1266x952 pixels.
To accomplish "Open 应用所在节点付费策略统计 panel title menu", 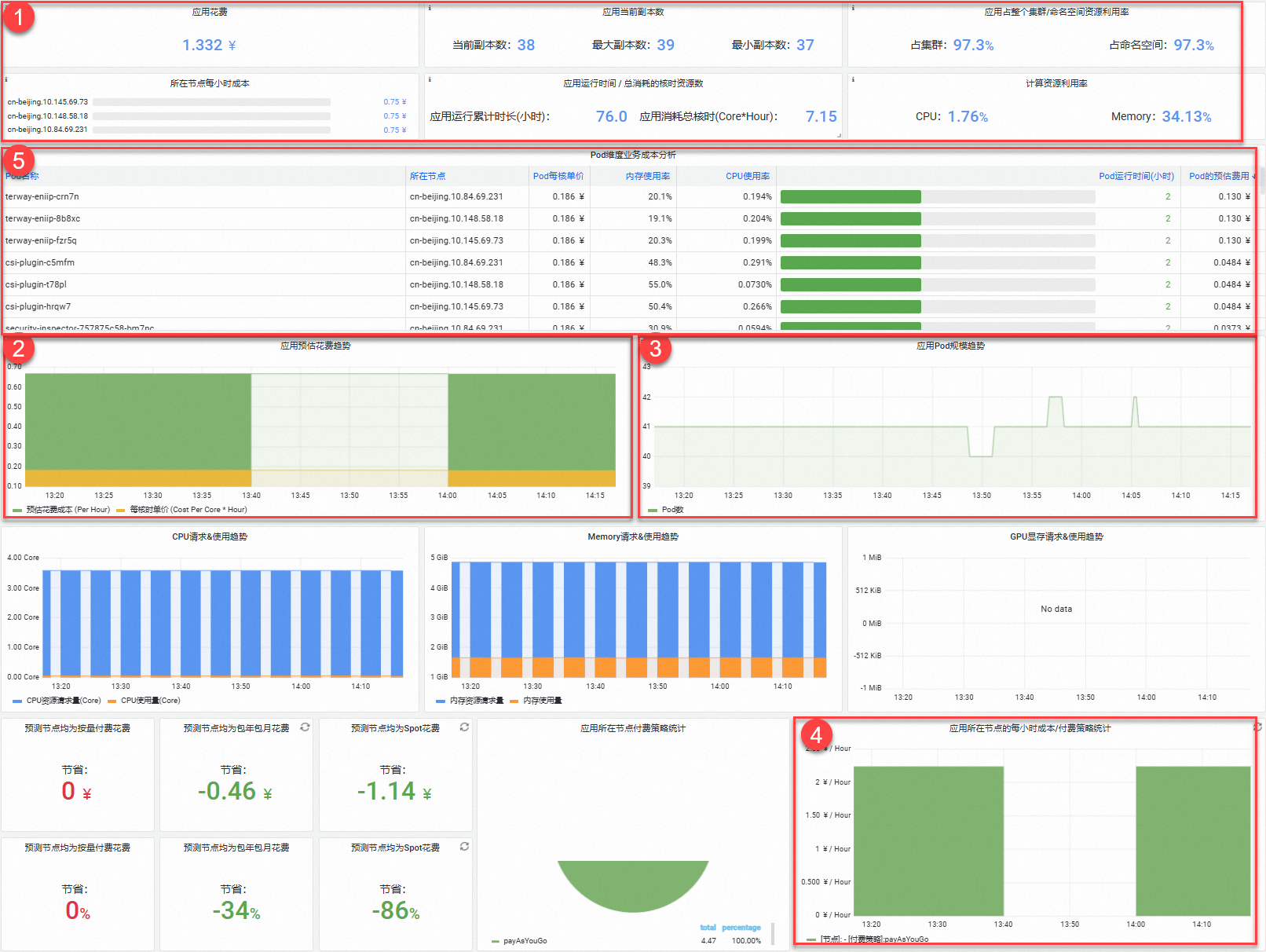I will (x=633, y=729).
